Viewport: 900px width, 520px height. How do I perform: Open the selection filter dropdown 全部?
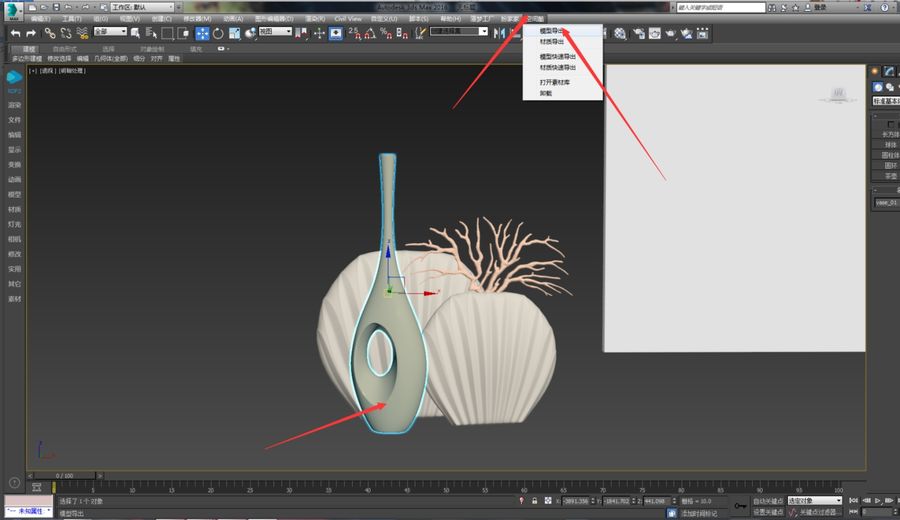click(x=110, y=32)
